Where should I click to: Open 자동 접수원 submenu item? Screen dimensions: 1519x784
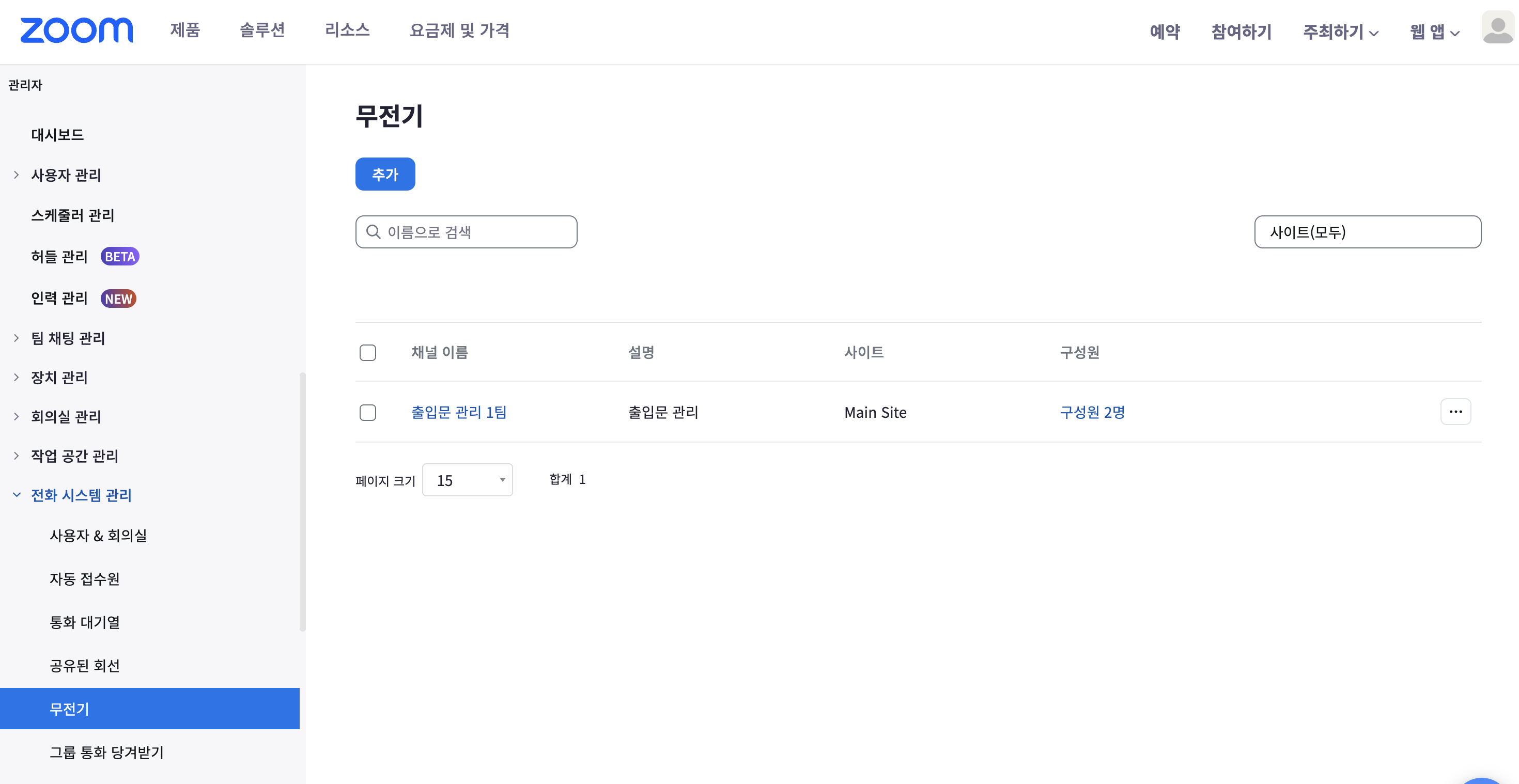click(x=84, y=579)
